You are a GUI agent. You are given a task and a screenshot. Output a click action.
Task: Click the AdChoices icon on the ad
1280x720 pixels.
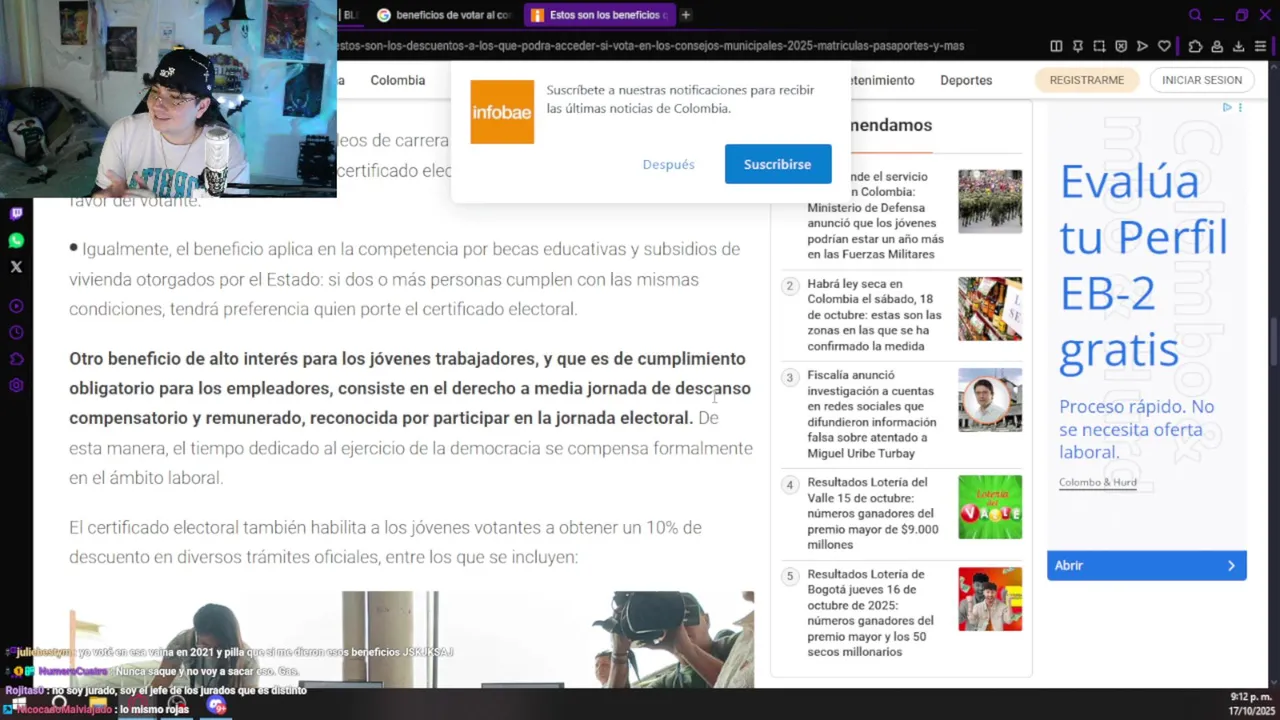click(1227, 107)
